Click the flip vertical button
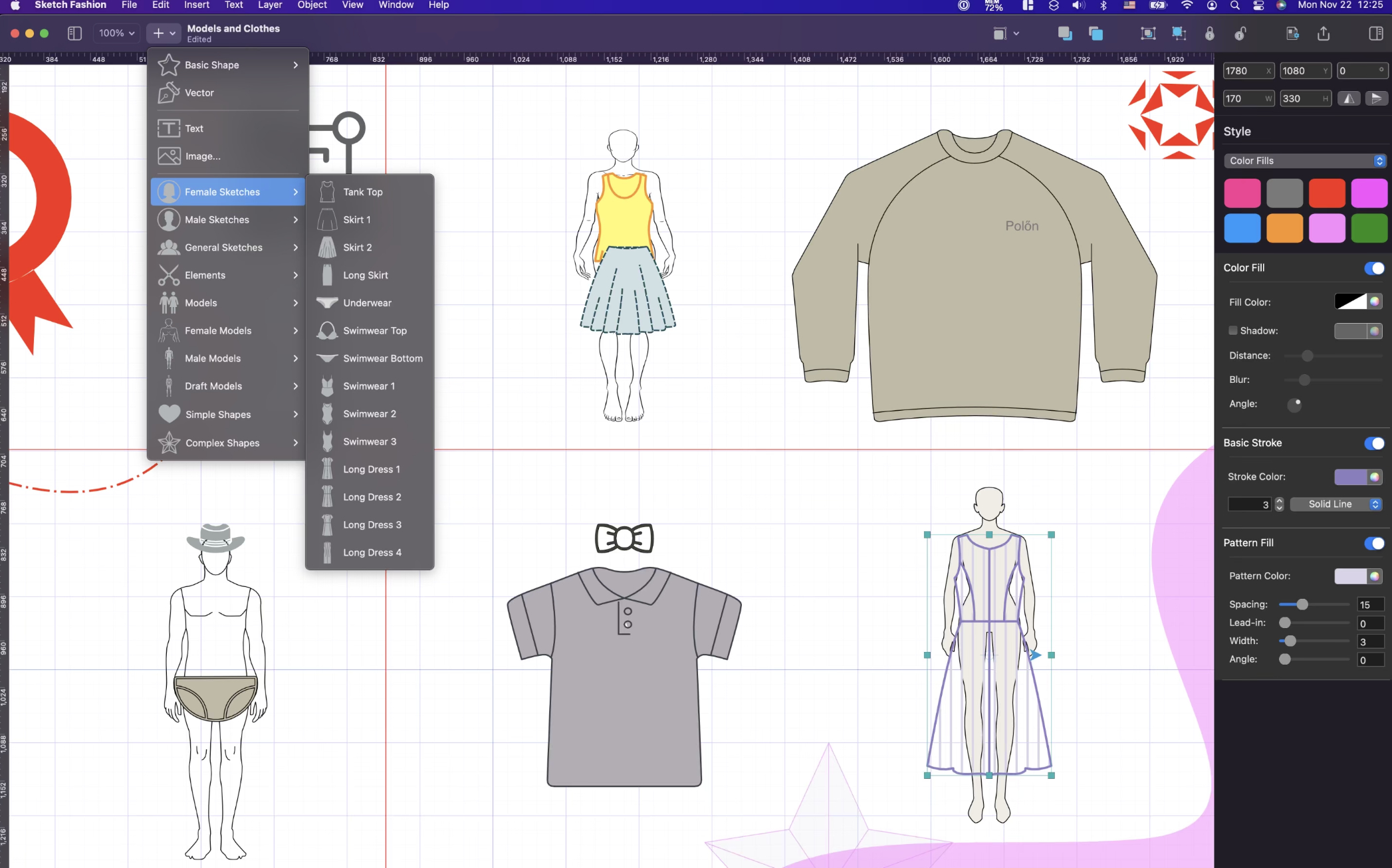This screenshot has width=1392, height=868. [x=1376, y=98]
